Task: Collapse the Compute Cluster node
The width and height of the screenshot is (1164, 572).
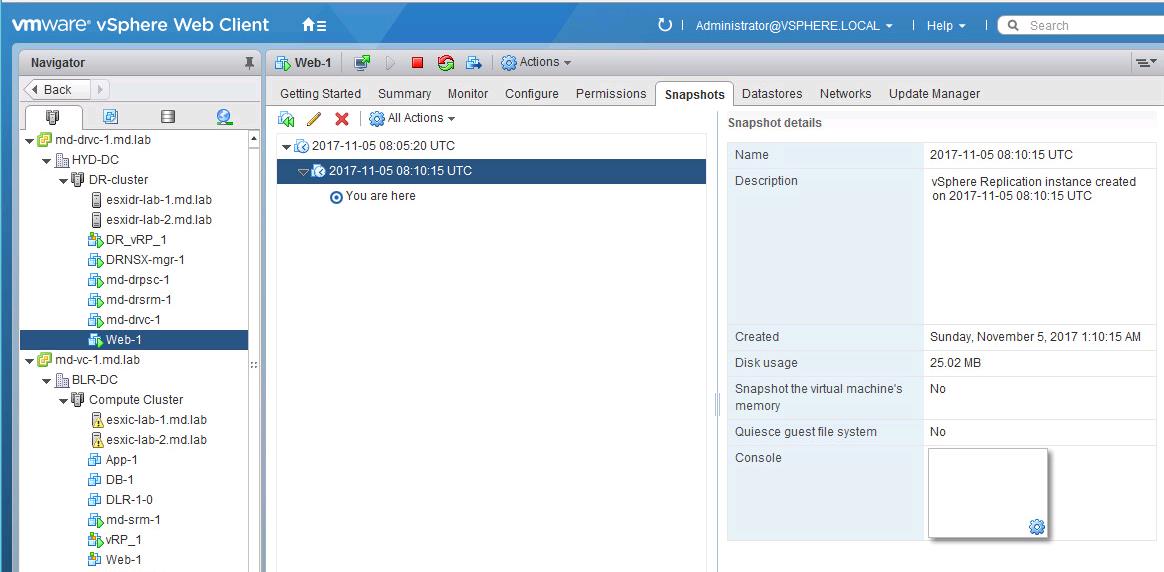Action: coord(63,401)
